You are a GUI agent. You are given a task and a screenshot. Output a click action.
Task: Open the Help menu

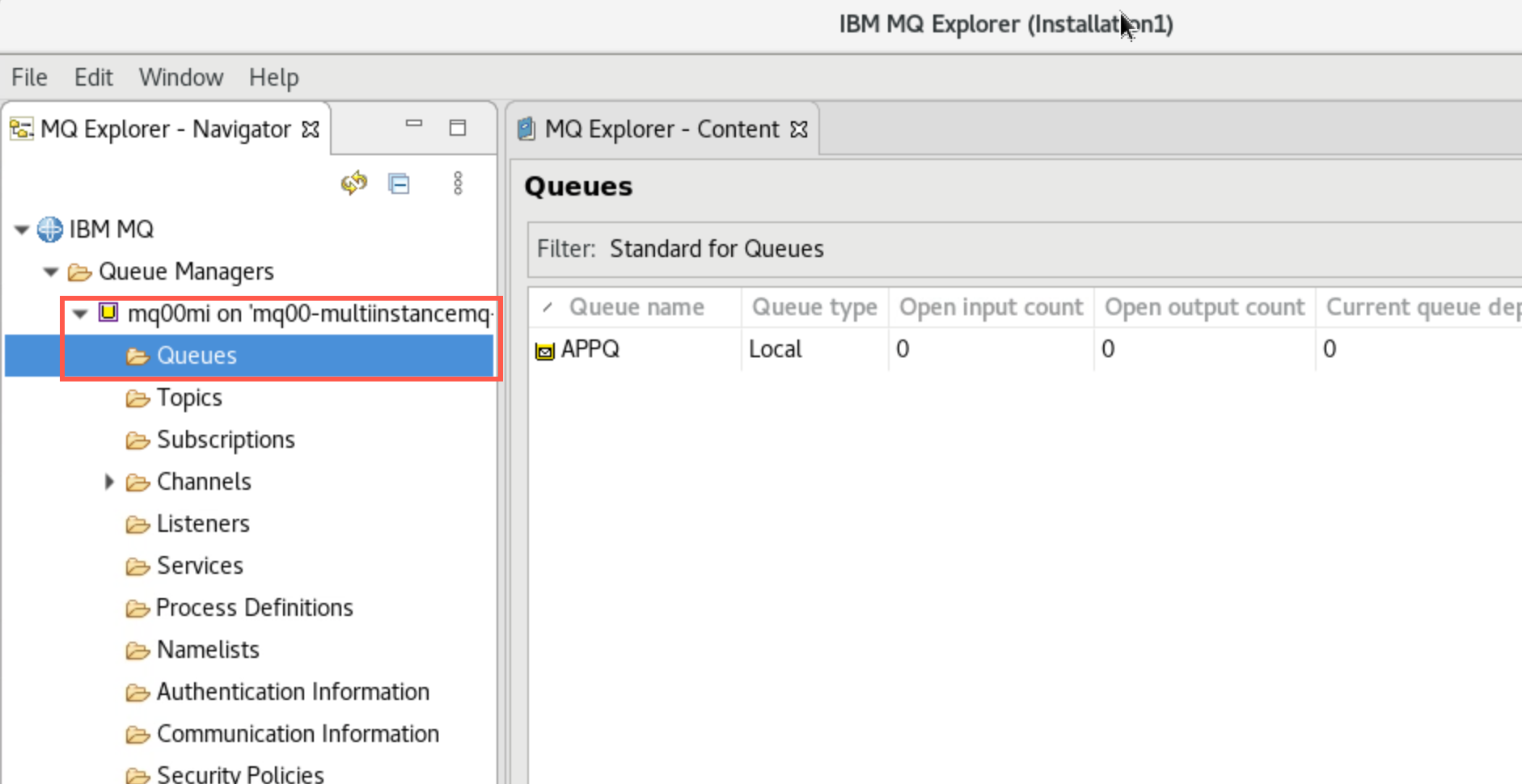274,78
